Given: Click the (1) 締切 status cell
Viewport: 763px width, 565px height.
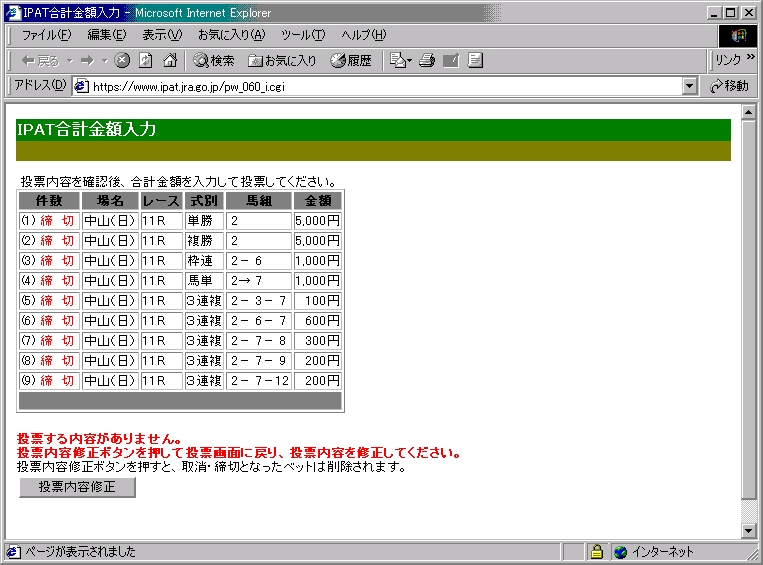Looking at the screenshot, I should click(49, 221).
